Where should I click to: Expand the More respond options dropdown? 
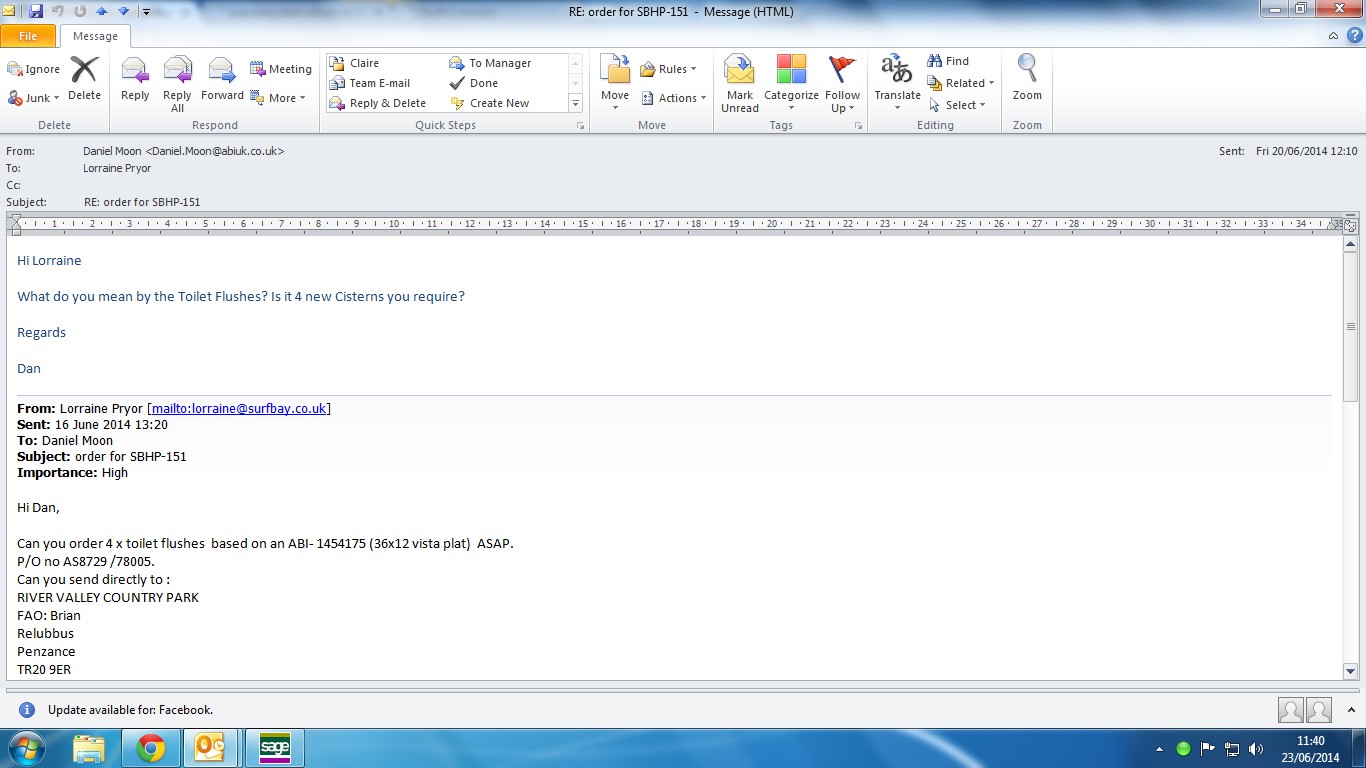[x=278, y=98]
